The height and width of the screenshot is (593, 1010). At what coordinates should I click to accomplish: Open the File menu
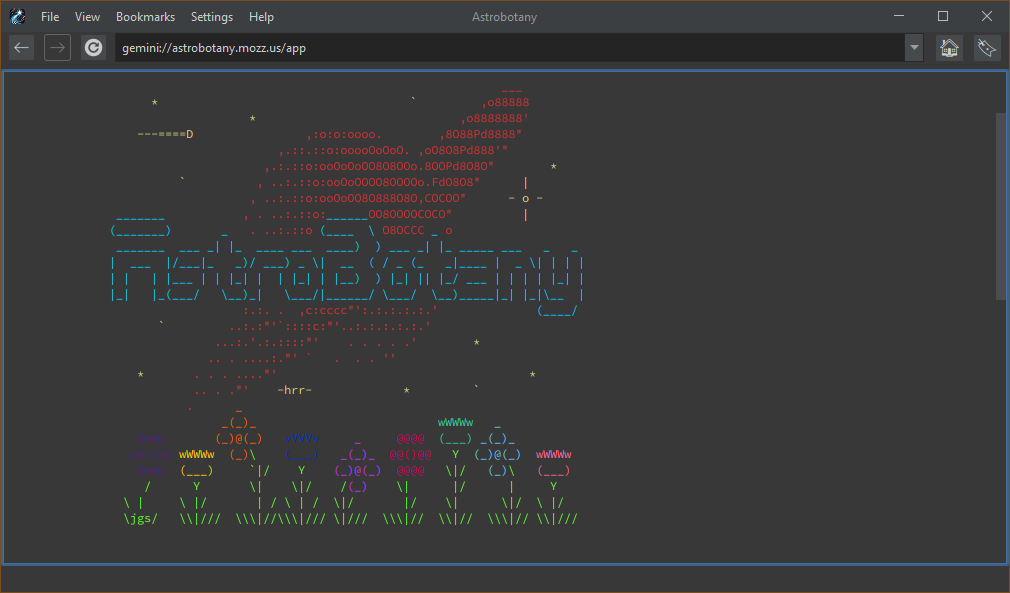coord(50,17)
